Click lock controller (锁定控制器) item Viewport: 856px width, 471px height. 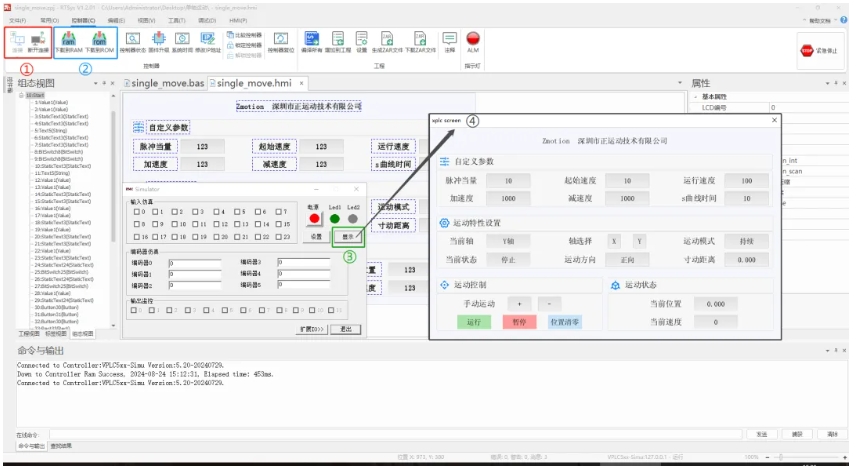click(x=244, y=45)
